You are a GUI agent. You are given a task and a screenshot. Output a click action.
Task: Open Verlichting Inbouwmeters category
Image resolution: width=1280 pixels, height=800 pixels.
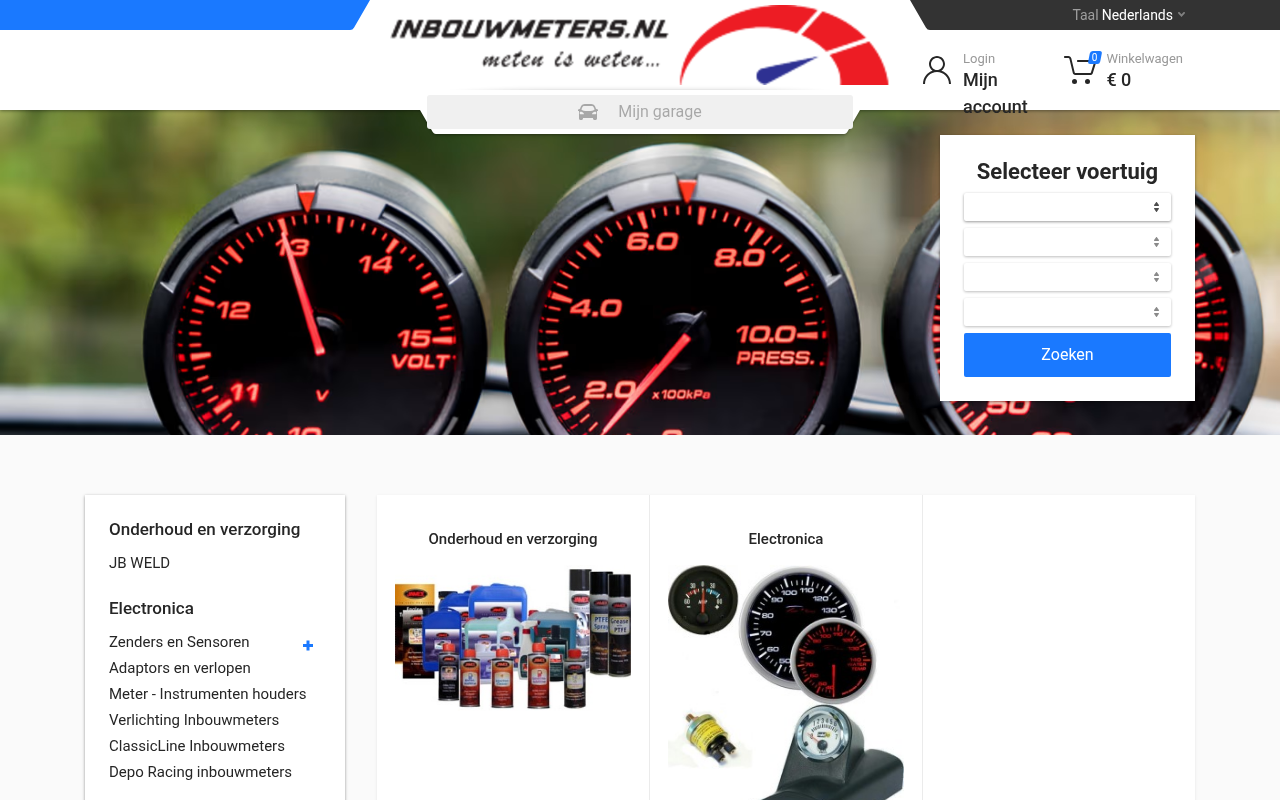[x=194, y=720]
